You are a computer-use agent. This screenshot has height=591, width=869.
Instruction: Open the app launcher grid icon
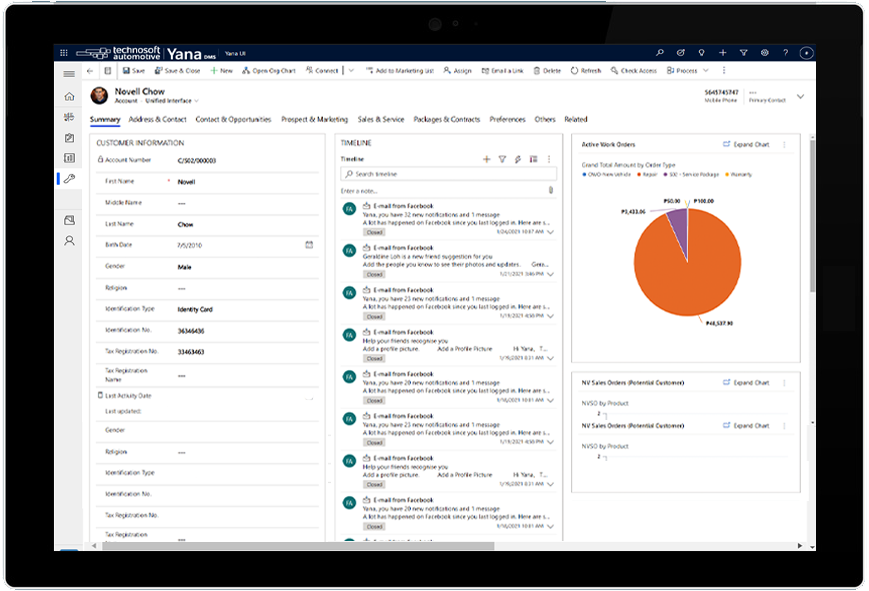coord(64,53)
